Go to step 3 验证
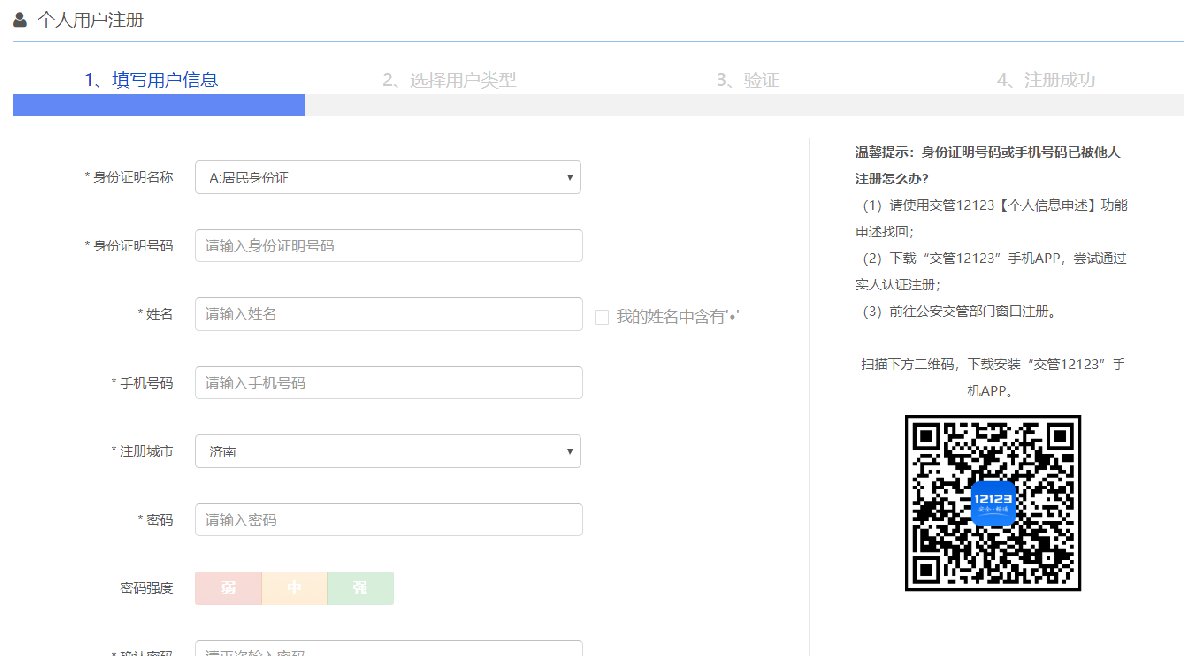 (747, 80)
